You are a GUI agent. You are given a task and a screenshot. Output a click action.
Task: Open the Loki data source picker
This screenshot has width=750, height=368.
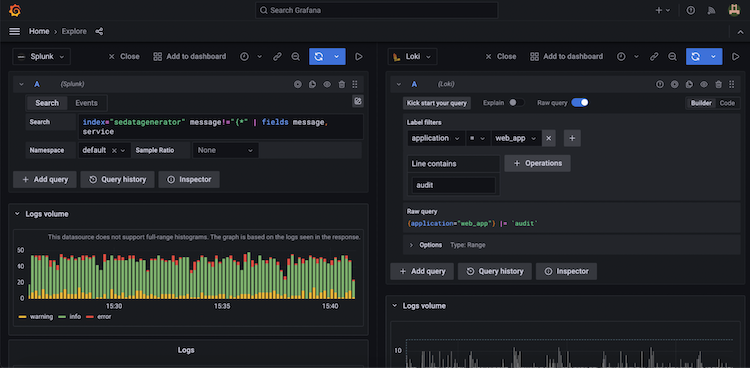(x=412, y=56)
